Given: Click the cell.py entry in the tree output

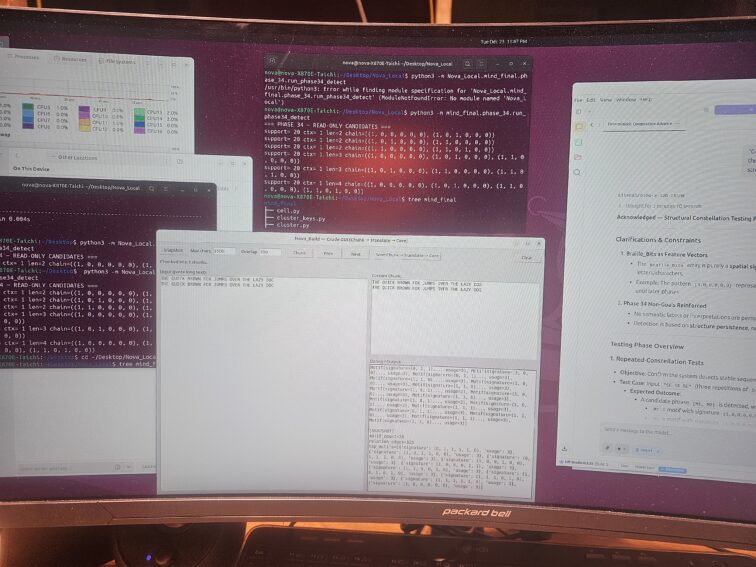Looking at the screenshot, I should click(x=288, y=211).
